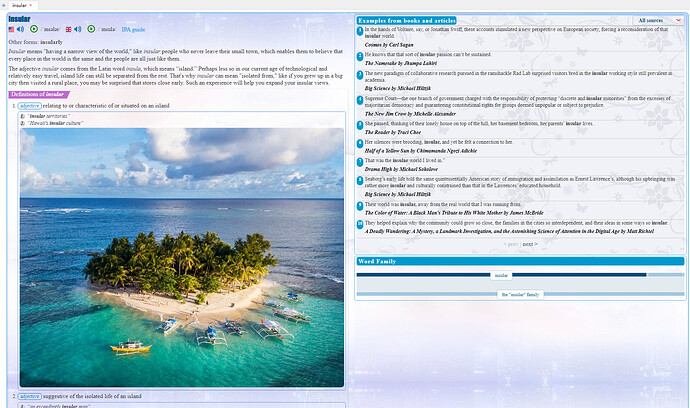Click 'Drama High by Michael Sokolove' source
The height and width of the screenshot is (408, 690).
(x=401, y=169)
